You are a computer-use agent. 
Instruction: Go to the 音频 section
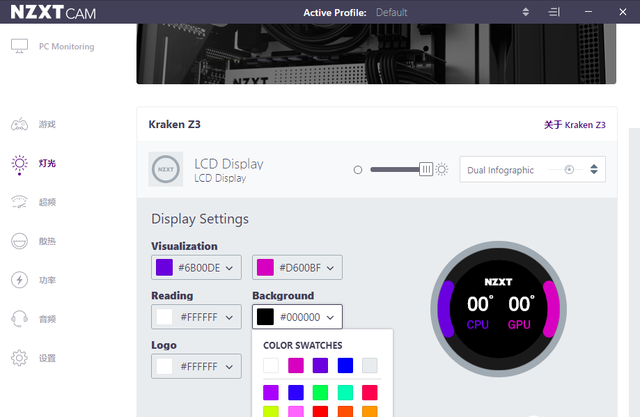point(47,319)
